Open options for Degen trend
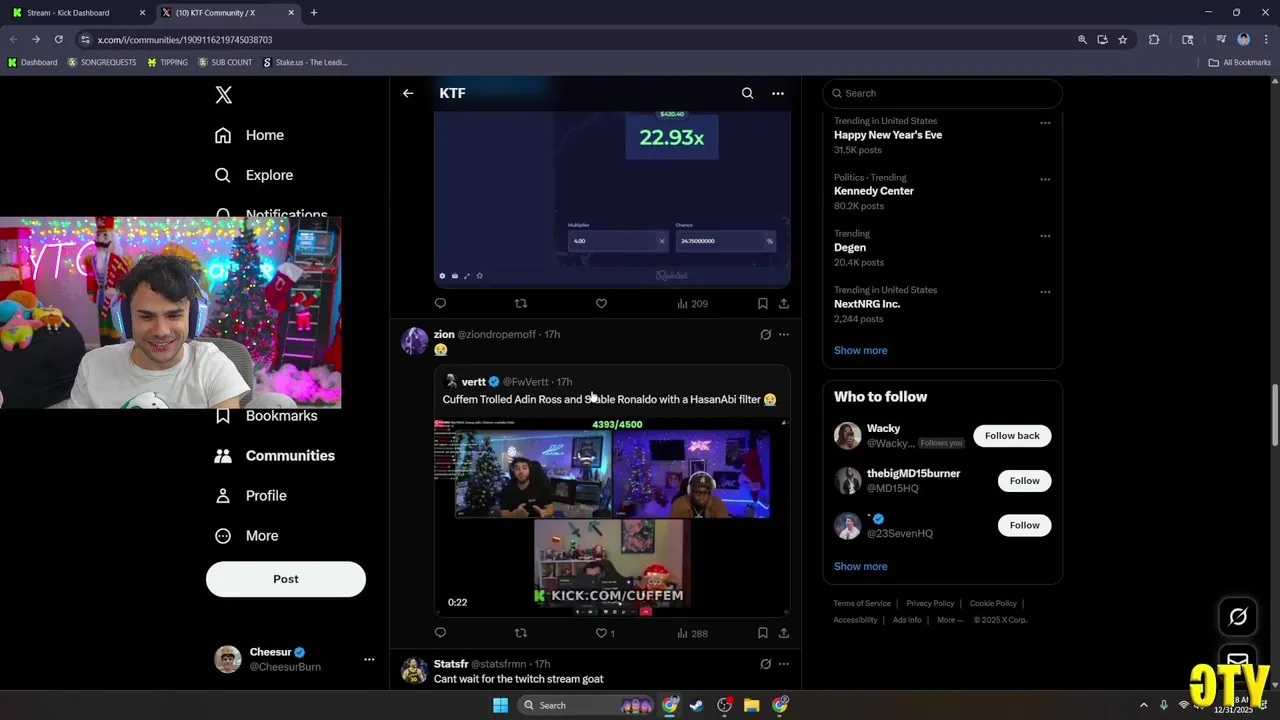 pyautogui.click(x=1045, y=236)
